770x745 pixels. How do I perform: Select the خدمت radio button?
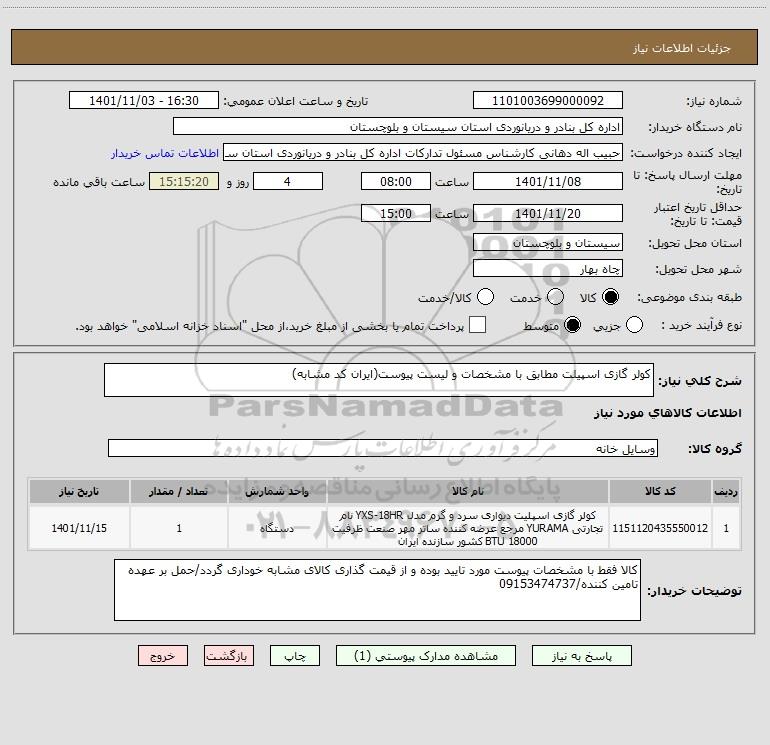pos(555,297)
